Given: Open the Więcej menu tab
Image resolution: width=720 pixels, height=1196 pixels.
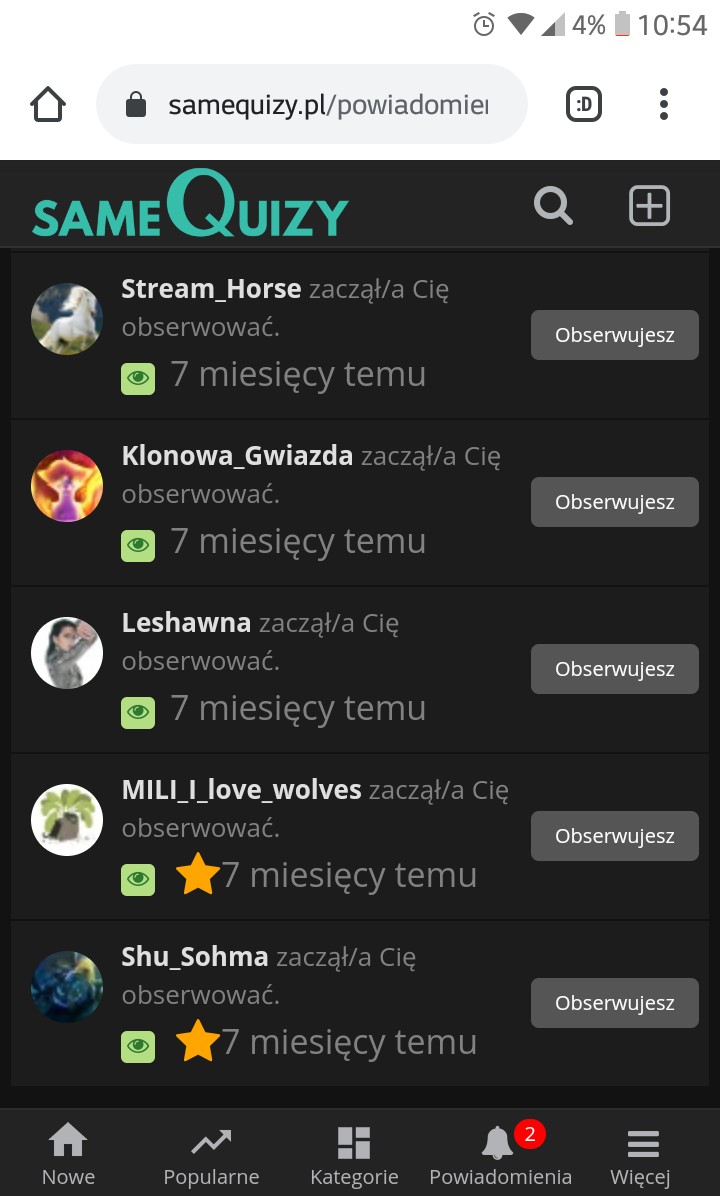Looking at the screenshot, I should tap(641, 1154).
